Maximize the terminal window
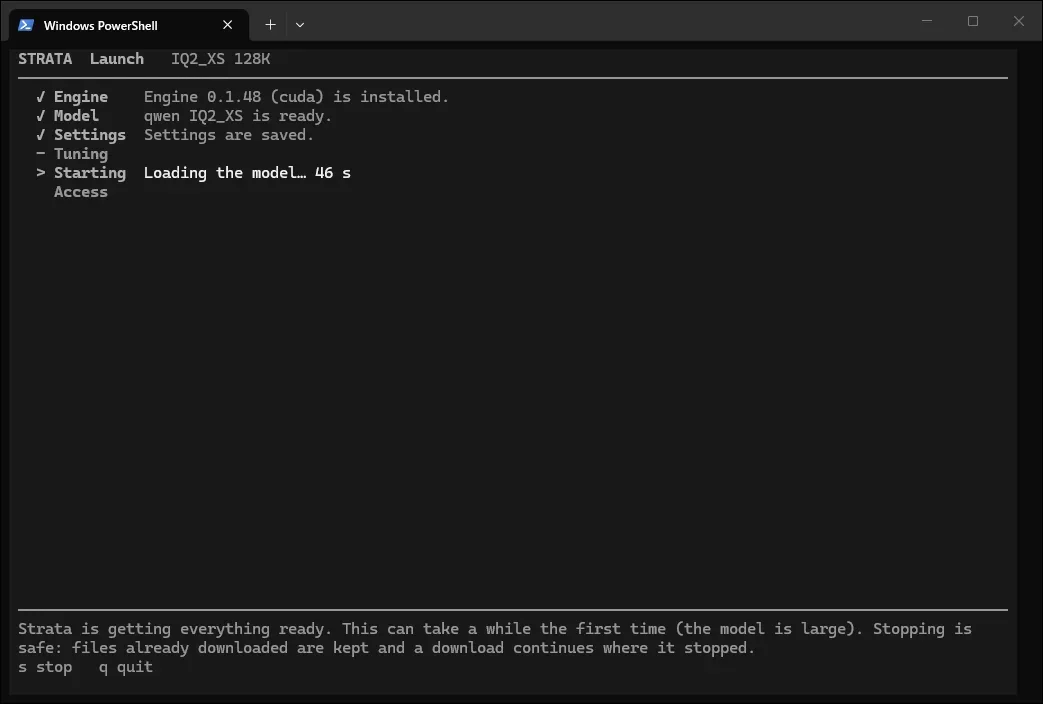 click(972, 21)
